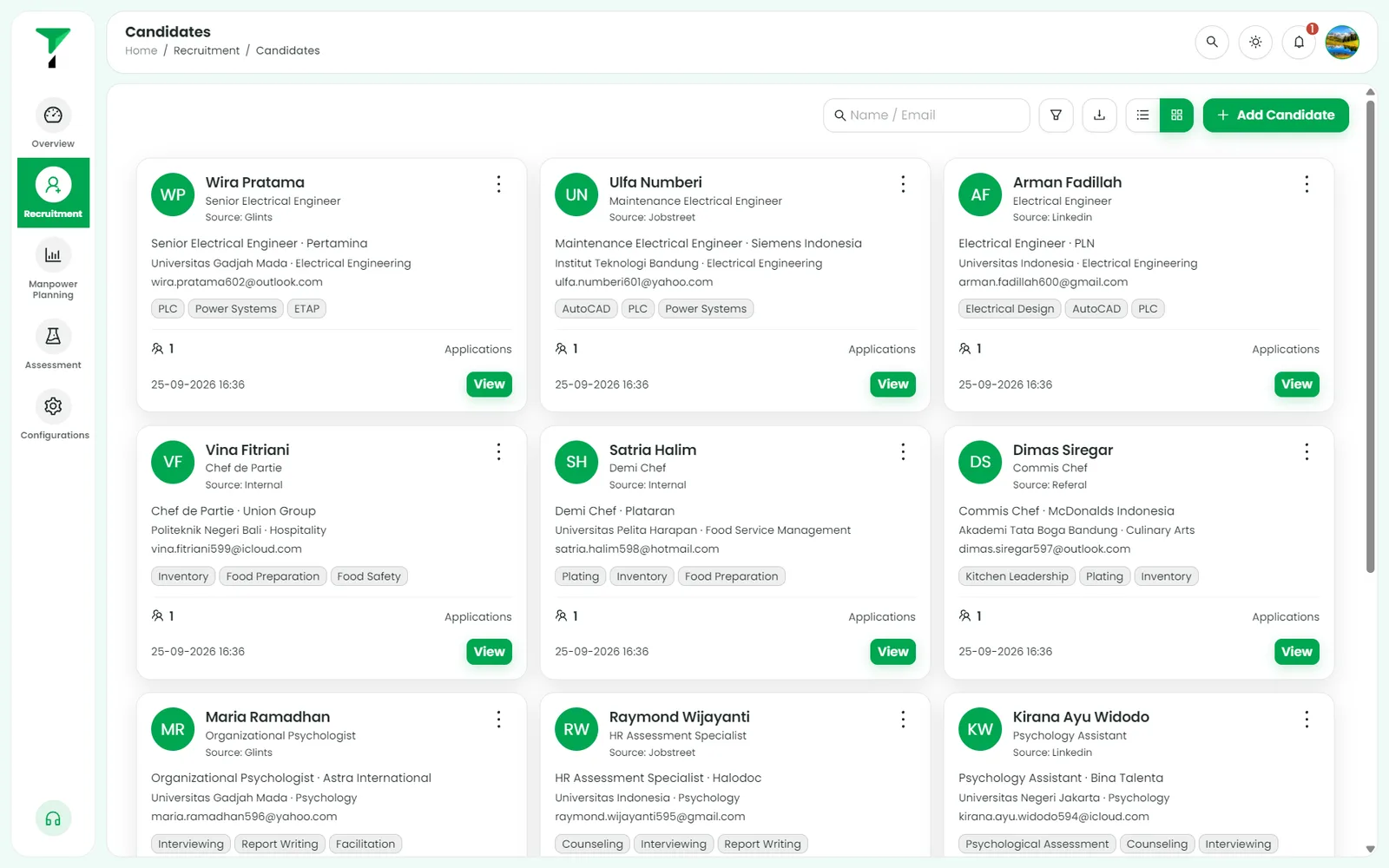View Vina Fitriani's candidate profile
1389x868 pixels.
(489, 651)
